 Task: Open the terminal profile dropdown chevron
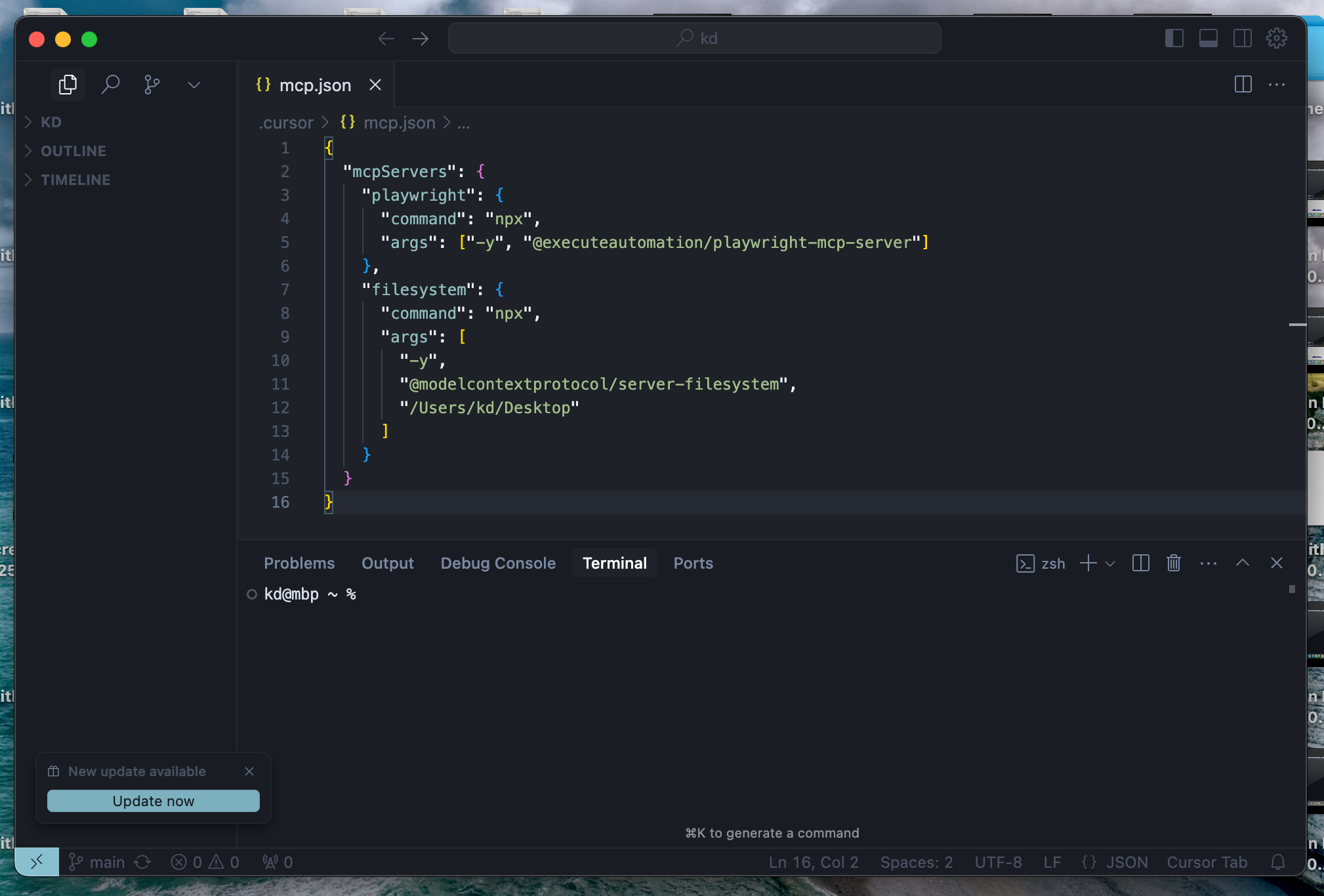tap(1109, 563)
